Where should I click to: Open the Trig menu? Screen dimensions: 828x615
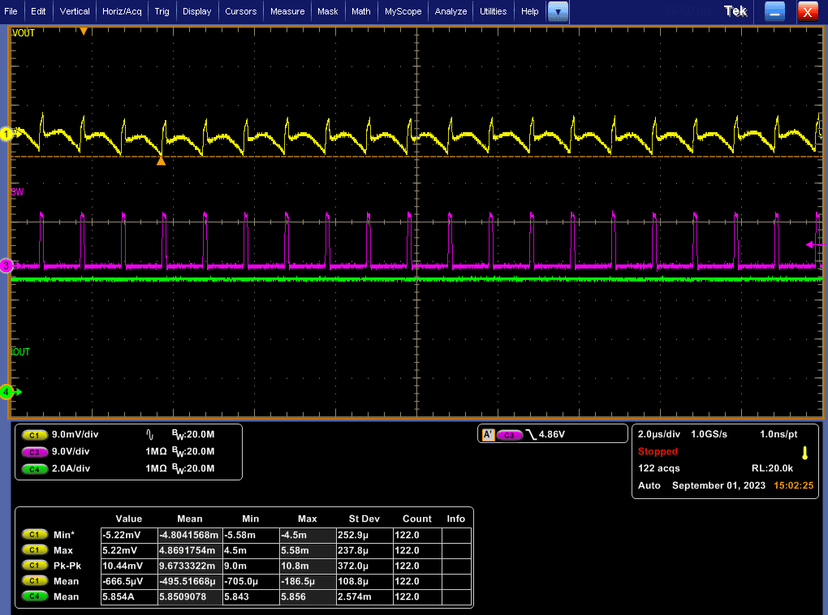pos(162,11)
